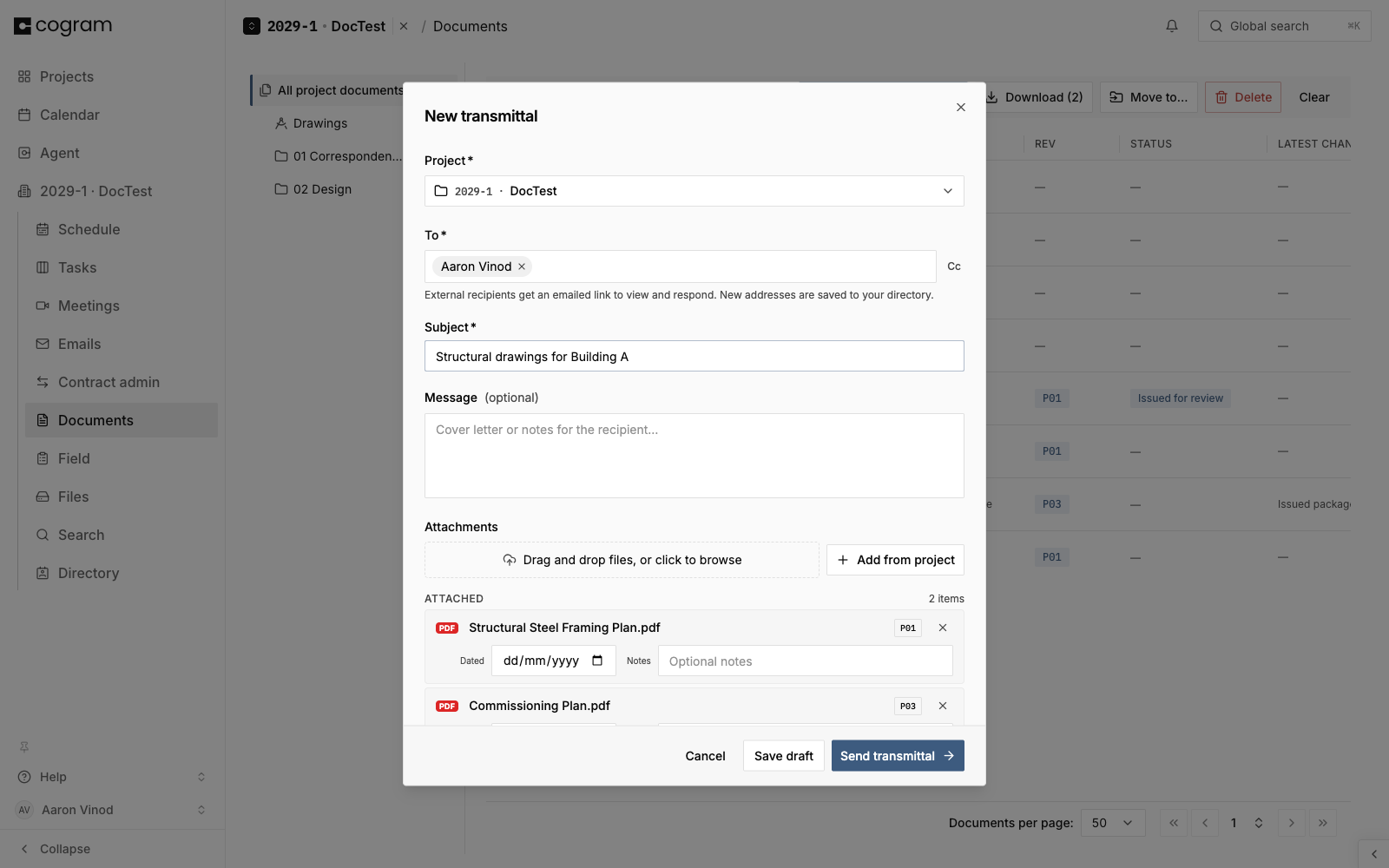
Task: Pin sidebar icon above Help
Action: (24, 746)
